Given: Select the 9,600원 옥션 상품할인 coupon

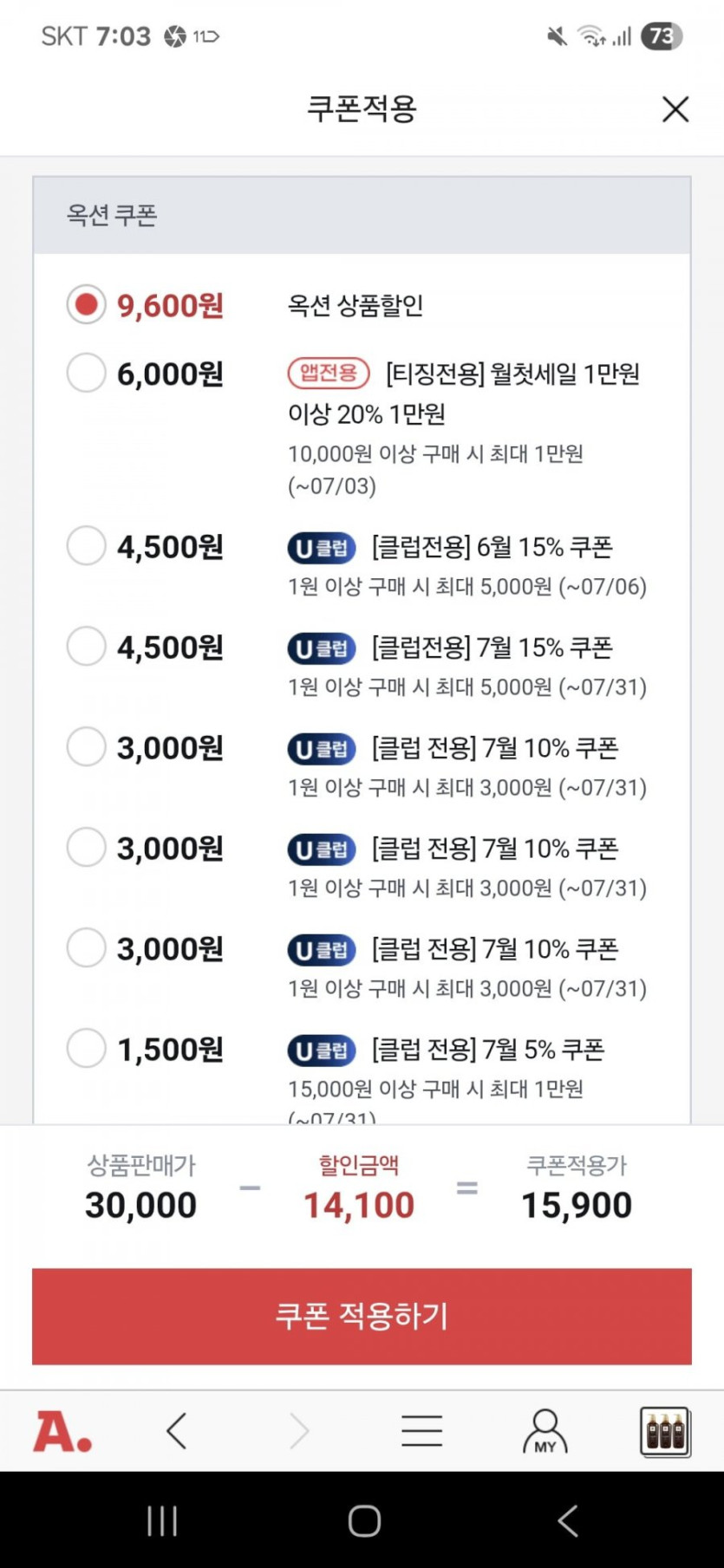Looking at the screenshot, I should (87, 305).
